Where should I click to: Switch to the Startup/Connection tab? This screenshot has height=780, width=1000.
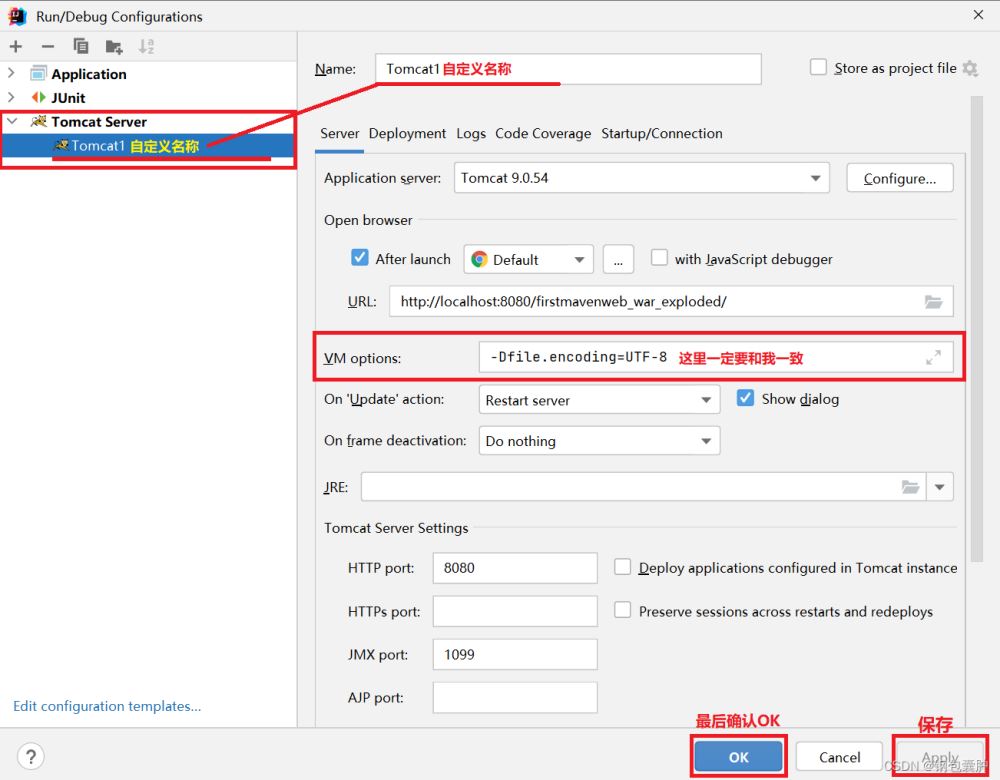pyautogui.click(x=661, y=133)
